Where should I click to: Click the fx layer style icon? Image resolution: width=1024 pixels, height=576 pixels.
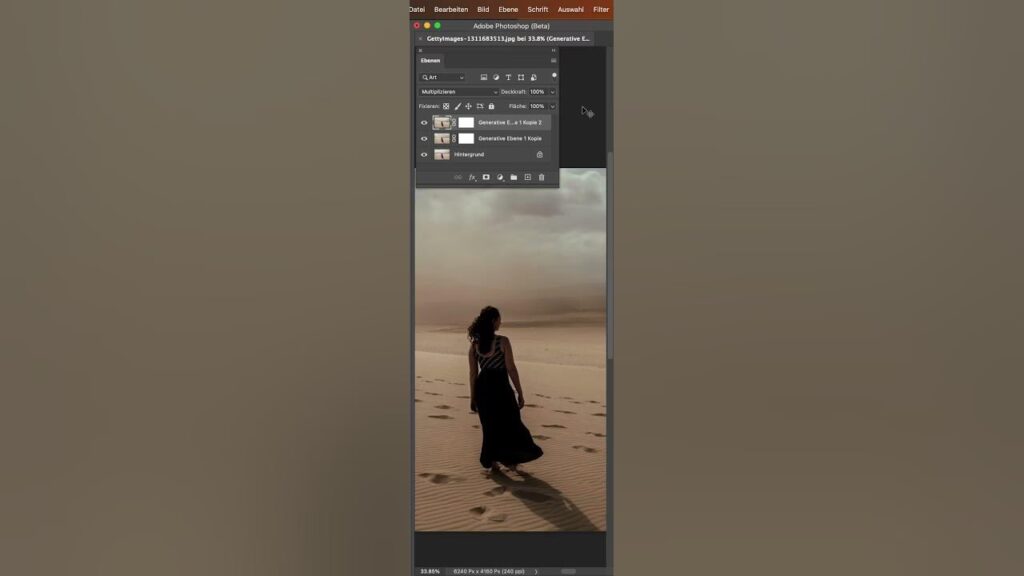click(472, 177)
